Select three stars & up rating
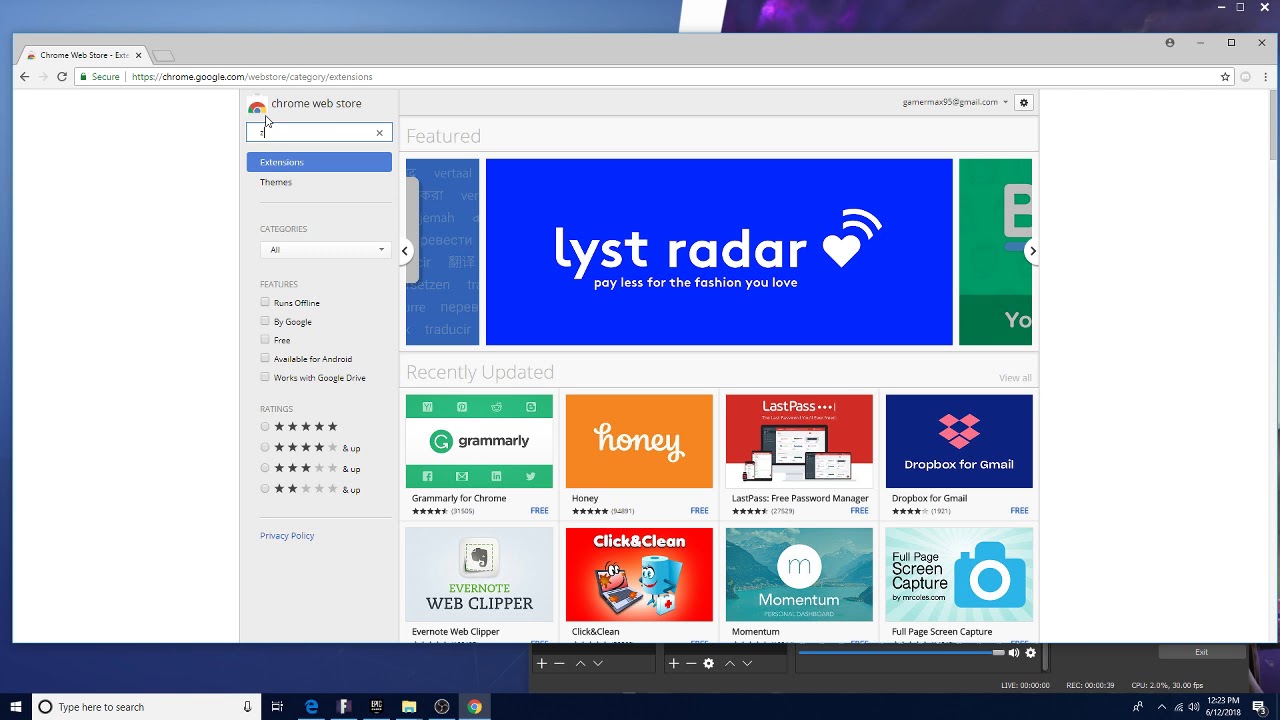This screenshot has height=720, width=1280. 265,468
